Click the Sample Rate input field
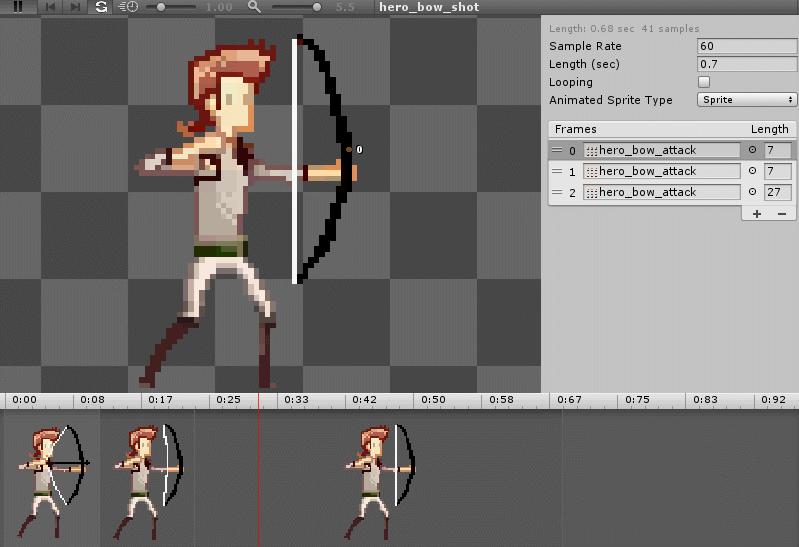Viewport: 799px width, 547px height. pyautogui.click(x=746, y=46)
